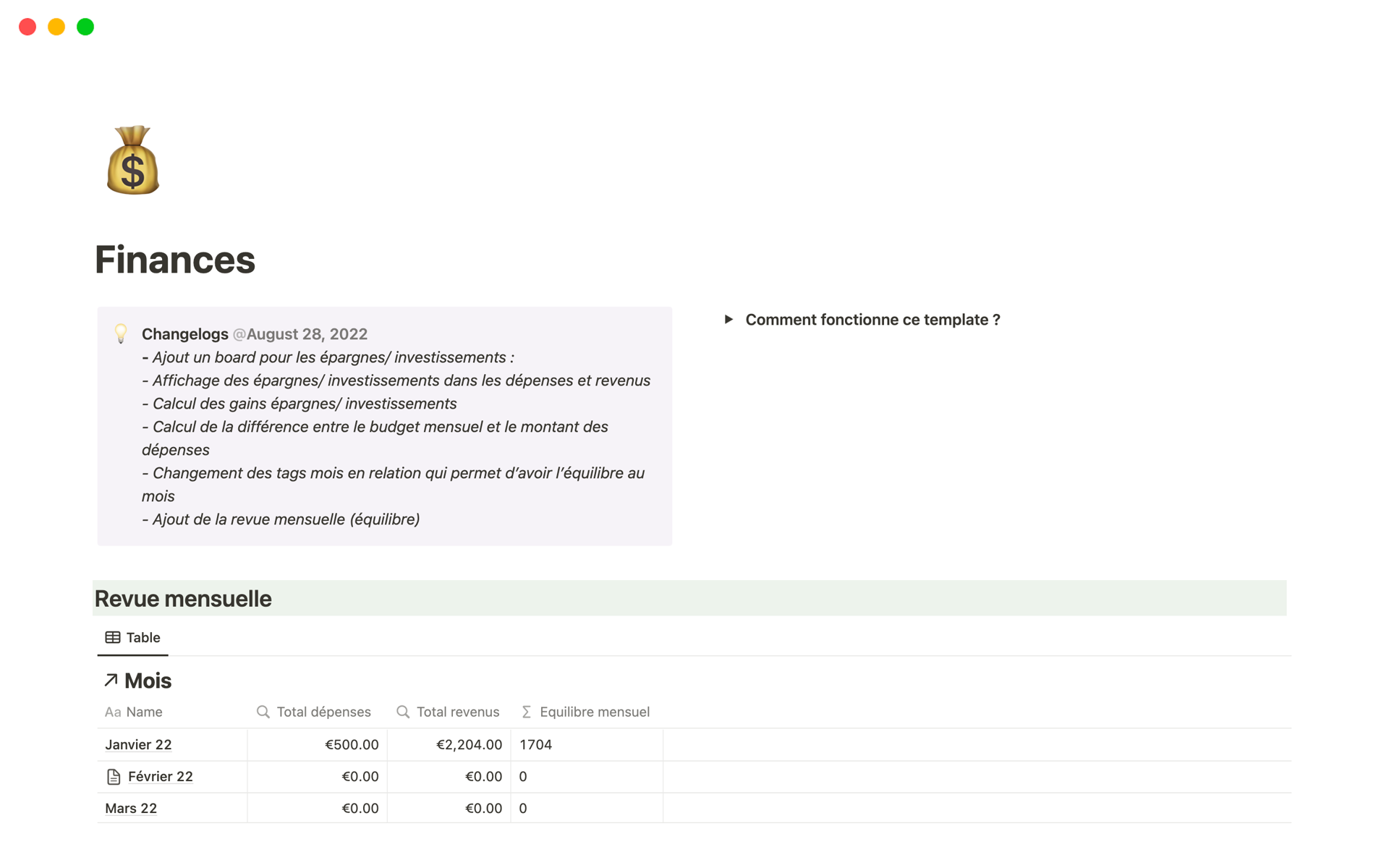Click the Revue mensuelle heading
The width and height of the screenshot is (1389, 868).
[183, 599]
